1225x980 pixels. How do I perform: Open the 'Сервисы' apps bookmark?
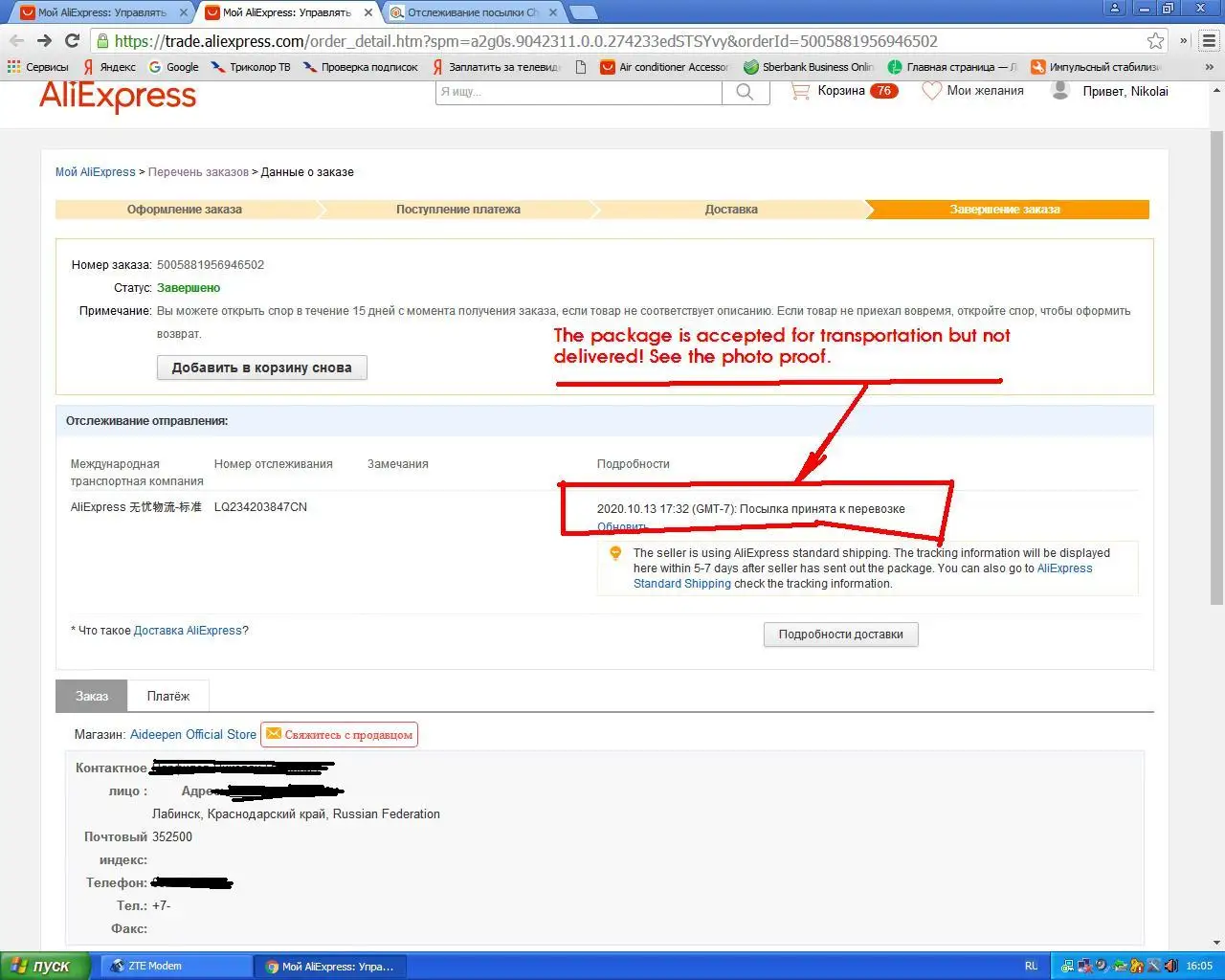(38, 67)
